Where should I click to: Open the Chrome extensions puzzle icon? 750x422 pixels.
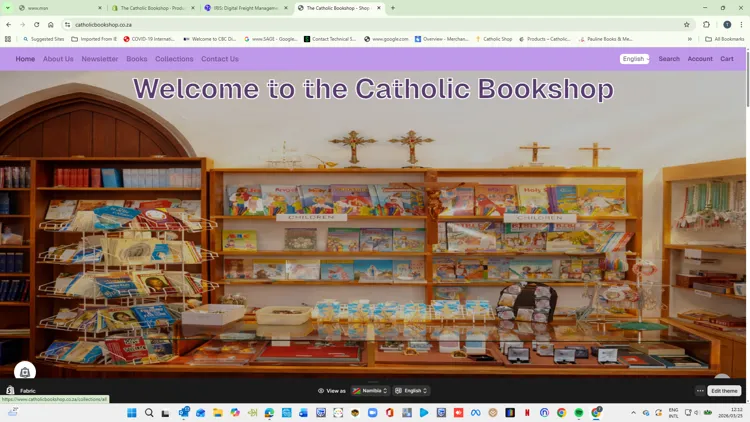click(x=706, y=24)
